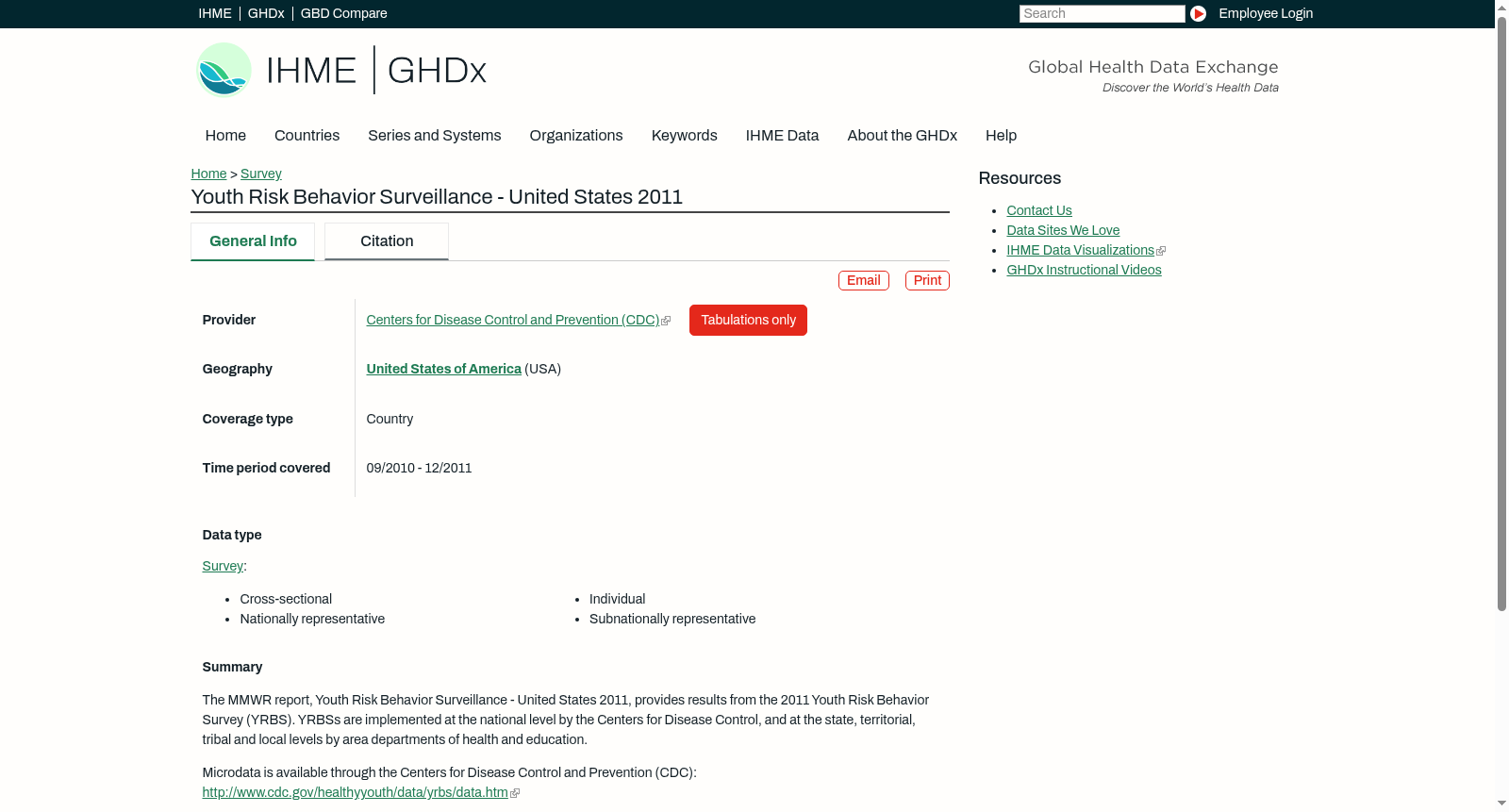This screenshot has height=812, width=1509.
Task: Open the Keywords menu item
Action: pos(684,136)
